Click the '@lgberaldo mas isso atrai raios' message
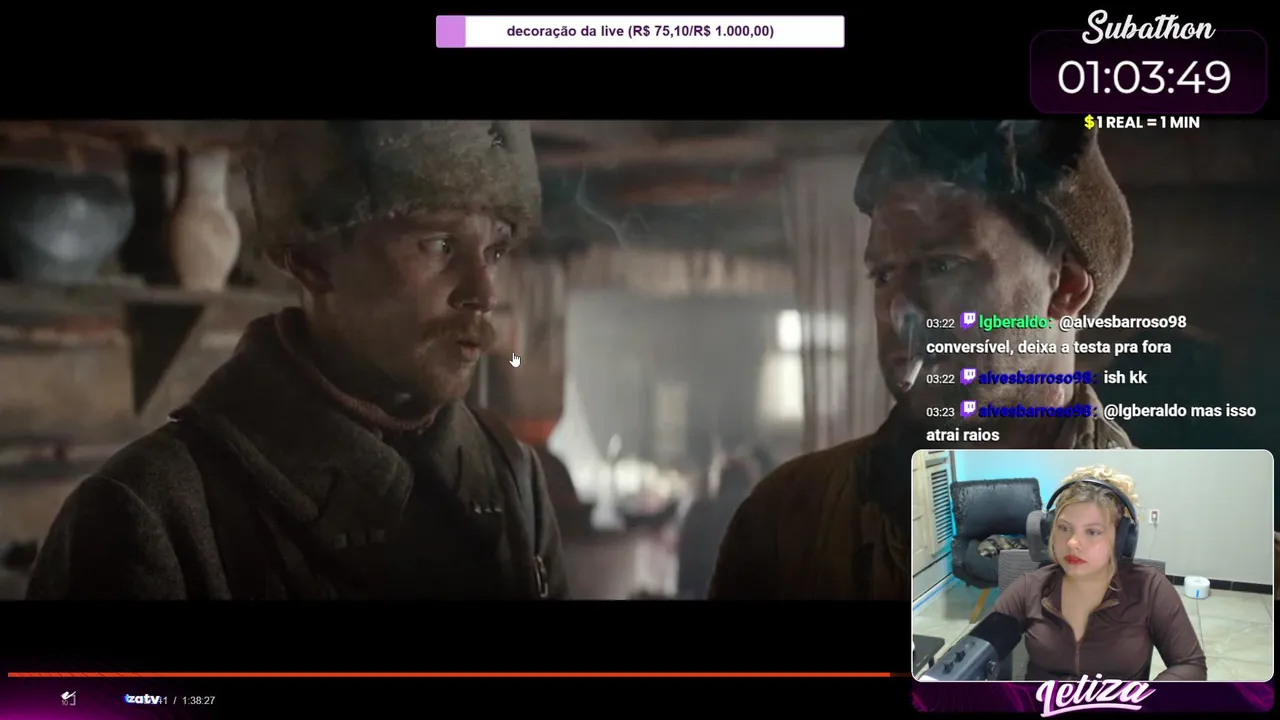 tap(1091, 423)
